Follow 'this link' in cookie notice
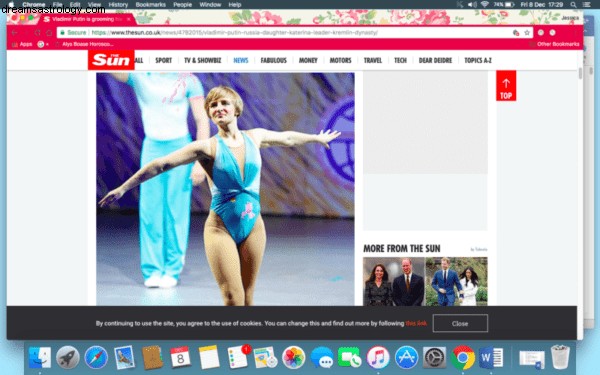 (x=416, y=323)
